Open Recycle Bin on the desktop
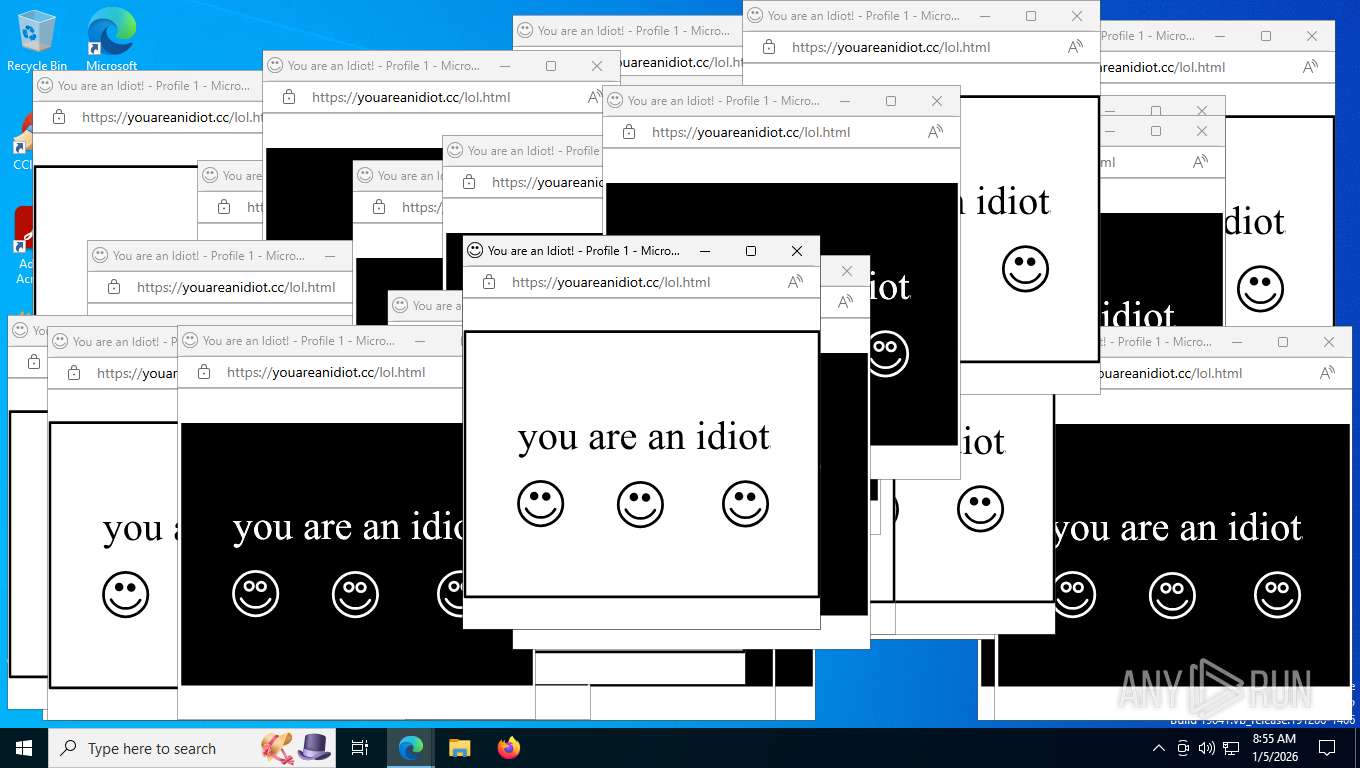The height and width of the screenshot is (768, 1360). point(37,40)
